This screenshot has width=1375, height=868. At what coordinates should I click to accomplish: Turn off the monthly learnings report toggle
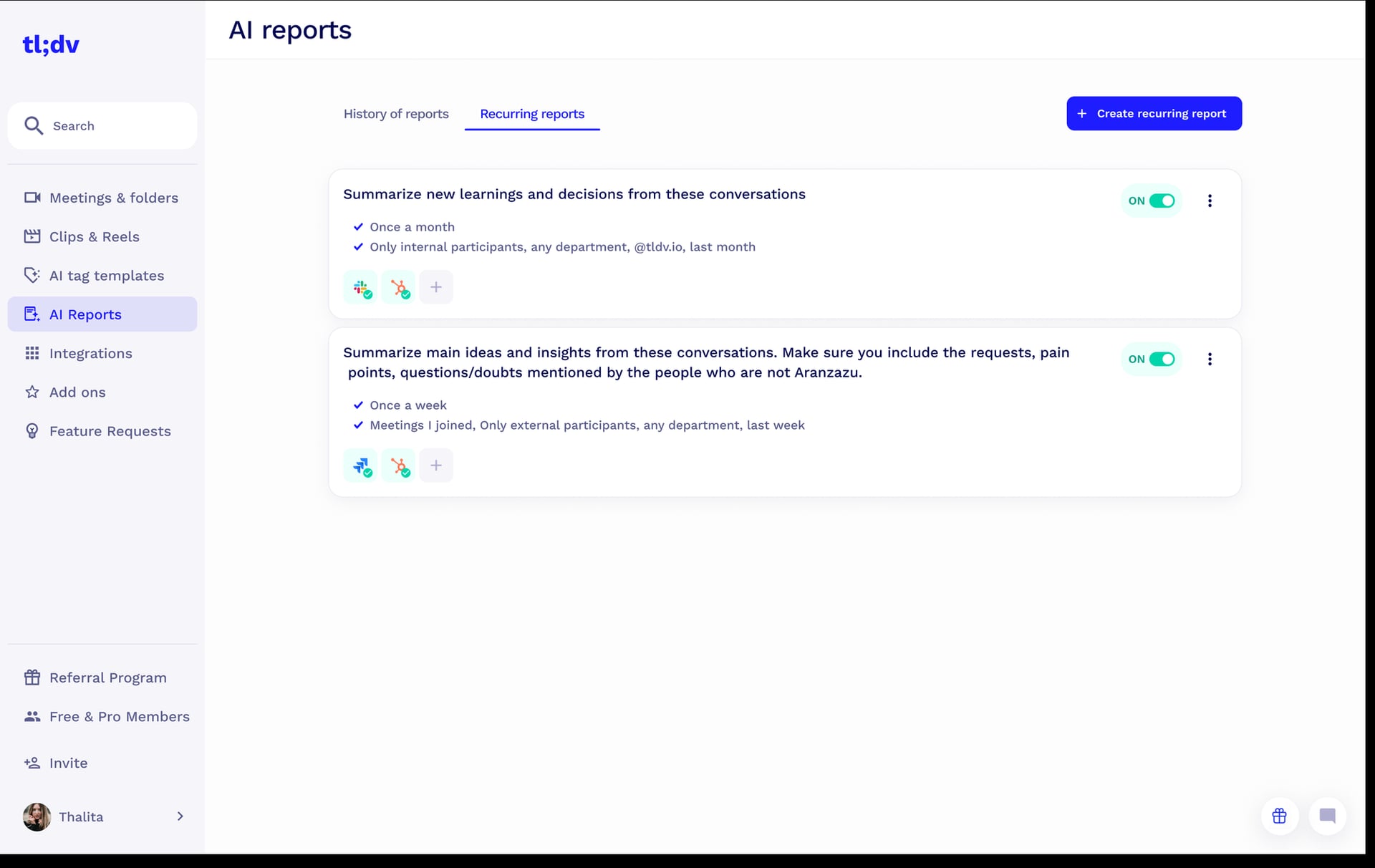(1162, 201)
